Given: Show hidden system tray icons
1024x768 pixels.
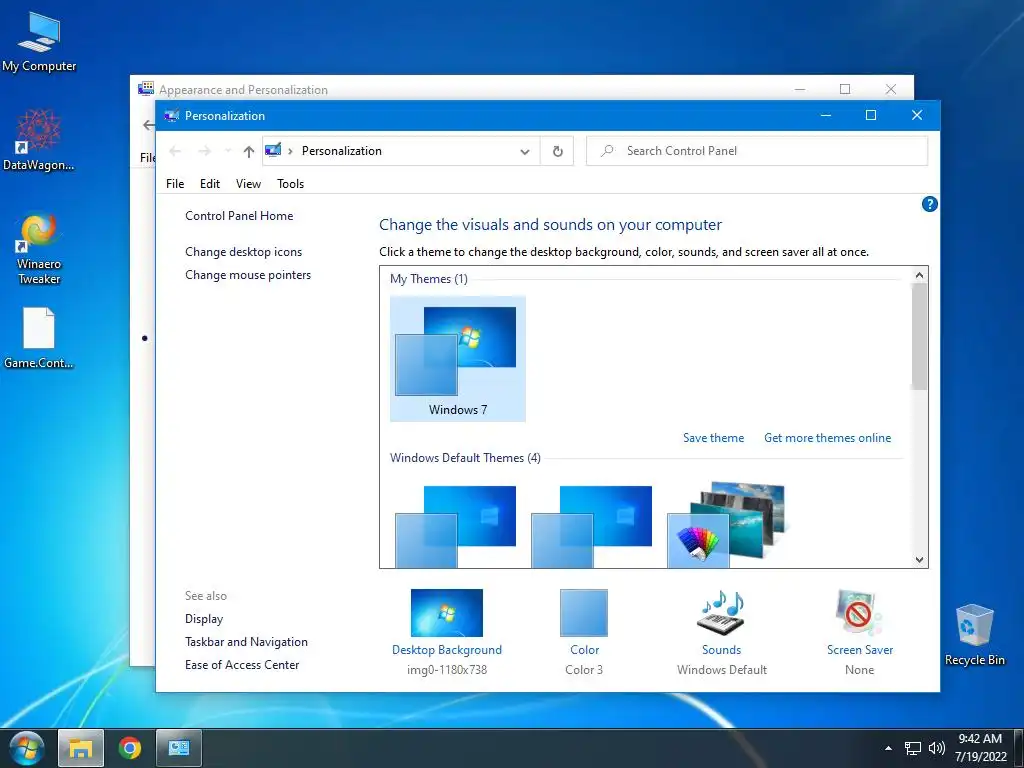Looking at the screenshot, I should click(888, 748).
